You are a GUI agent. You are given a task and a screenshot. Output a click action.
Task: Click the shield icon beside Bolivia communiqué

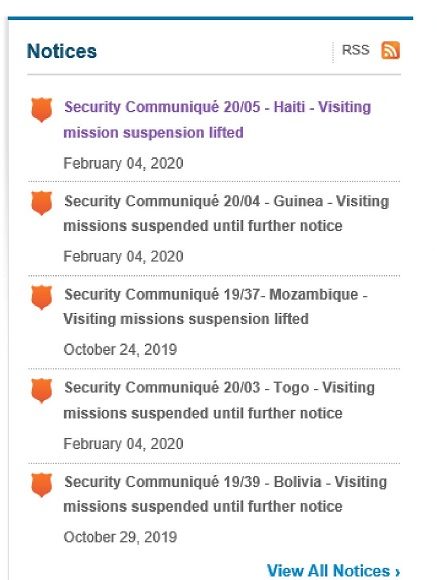(41, 485)
